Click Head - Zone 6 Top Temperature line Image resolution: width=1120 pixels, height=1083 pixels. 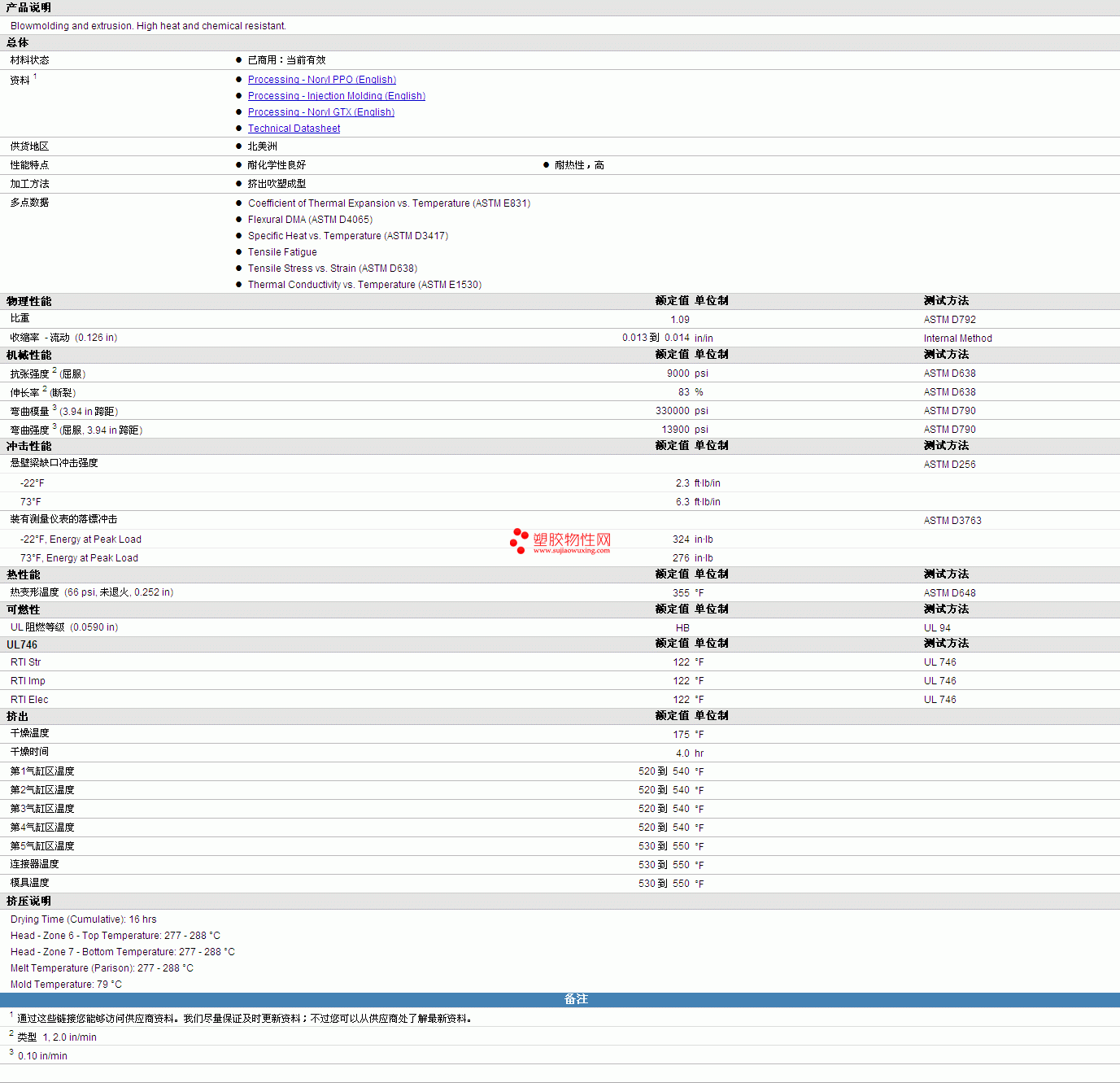click(115, 936)
